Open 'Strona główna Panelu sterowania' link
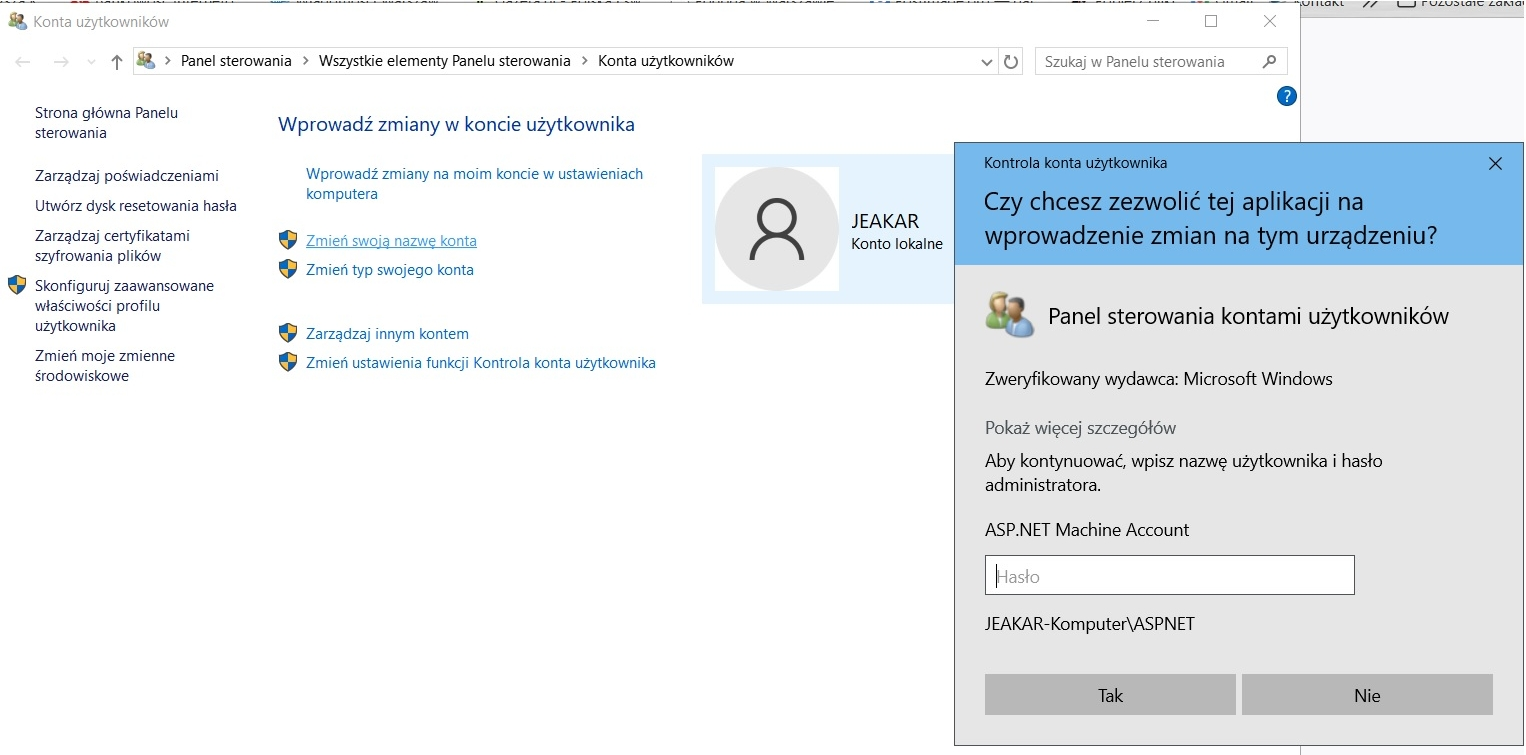1526x755 pixels. click(x=106, y=123)
